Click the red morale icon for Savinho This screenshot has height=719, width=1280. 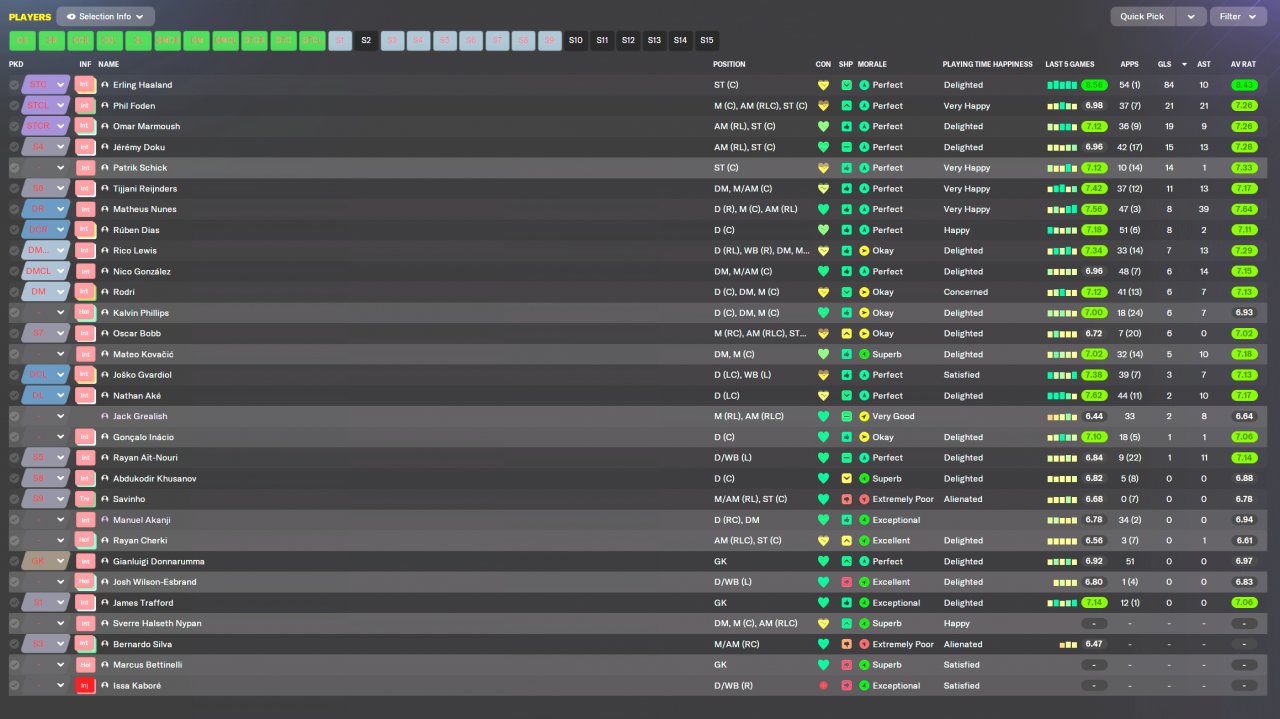(864, 499)
